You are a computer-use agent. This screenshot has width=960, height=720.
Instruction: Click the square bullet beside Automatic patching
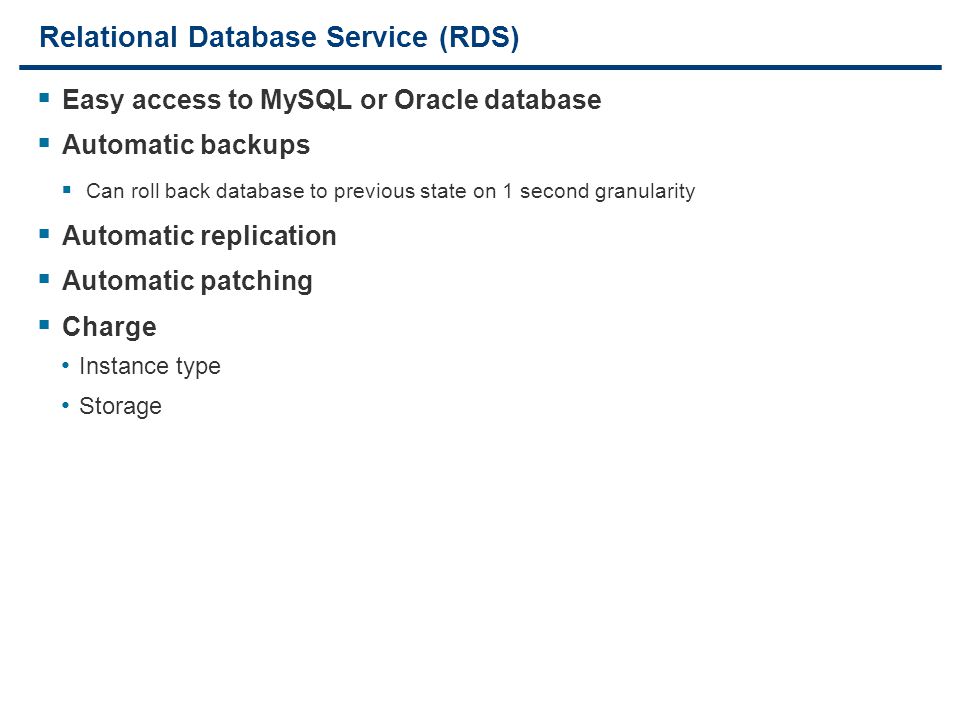coord(44,279)
